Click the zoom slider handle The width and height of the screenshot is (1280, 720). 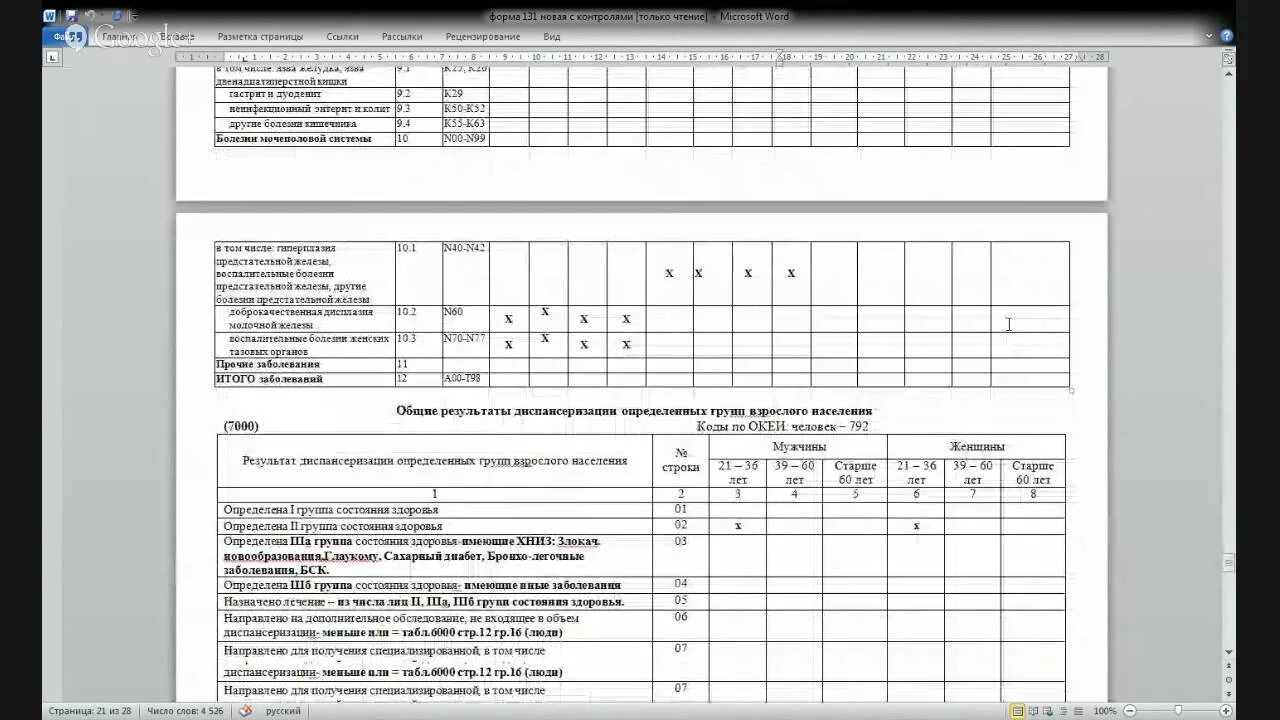tap(1178, 711)
